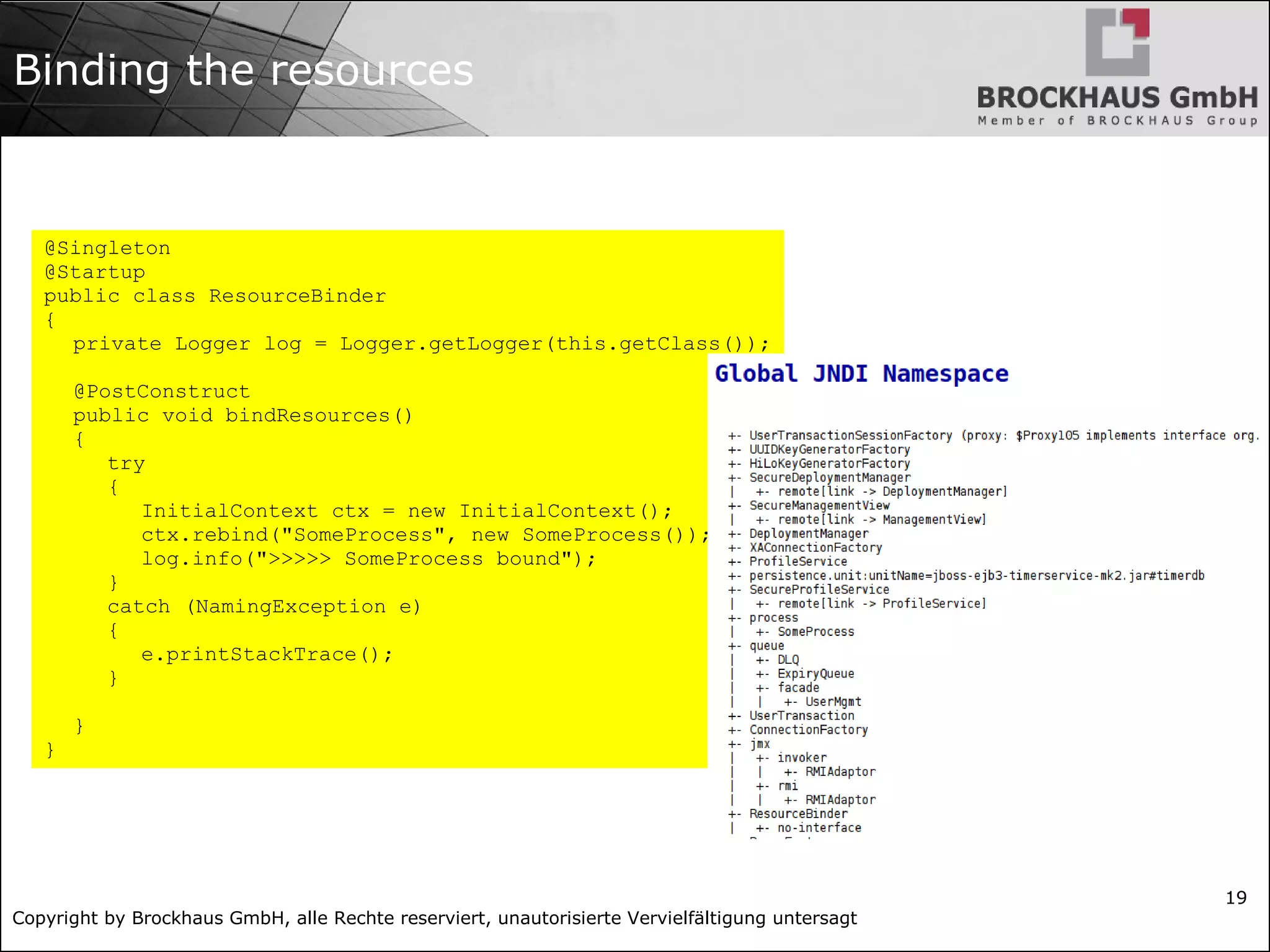1270x952 pixels.
Task: Select the 'UserTransaction' tree entry
Action: tap(801, 716)
